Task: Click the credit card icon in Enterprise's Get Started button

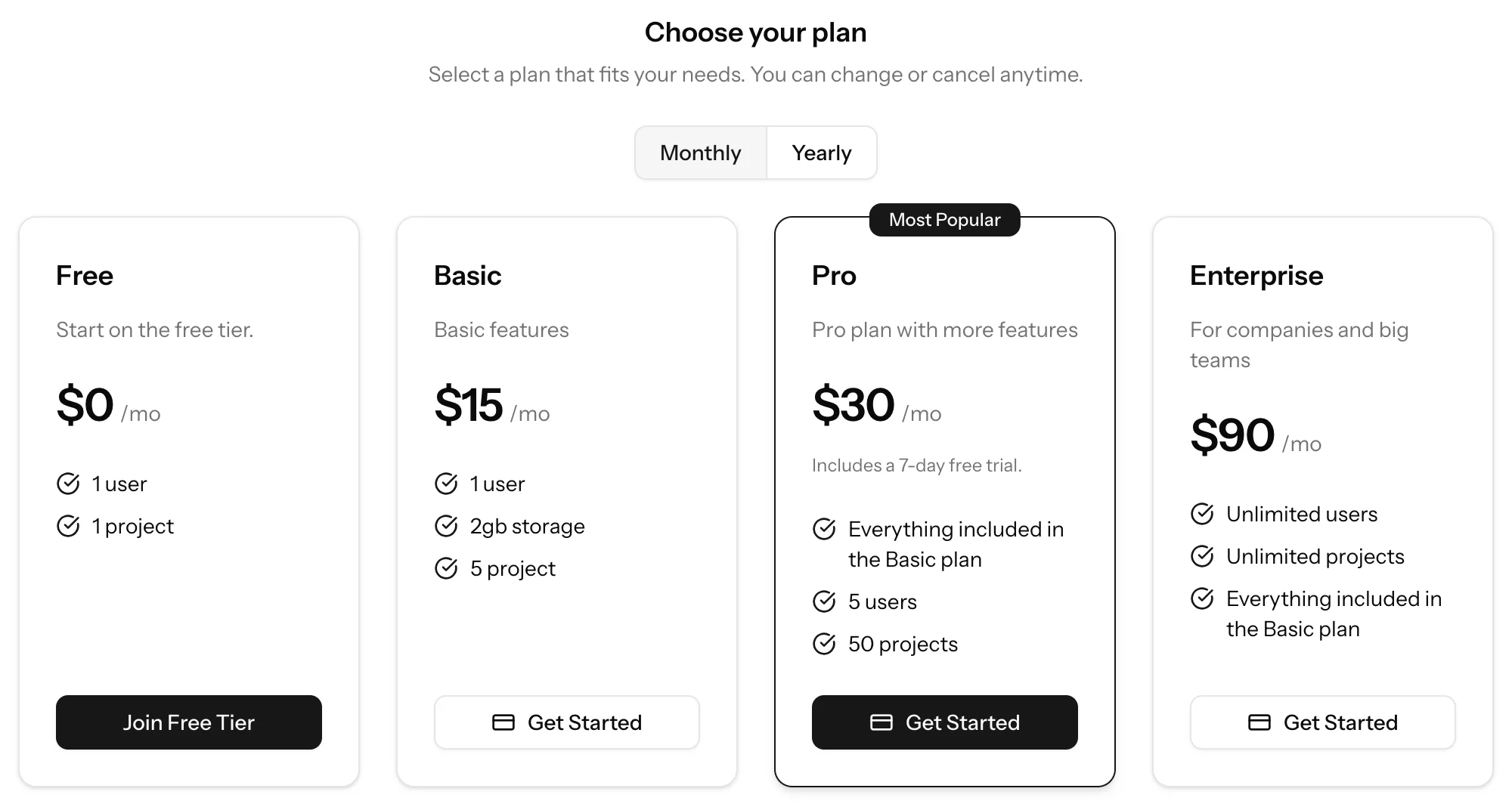Action: [1259, 722]
